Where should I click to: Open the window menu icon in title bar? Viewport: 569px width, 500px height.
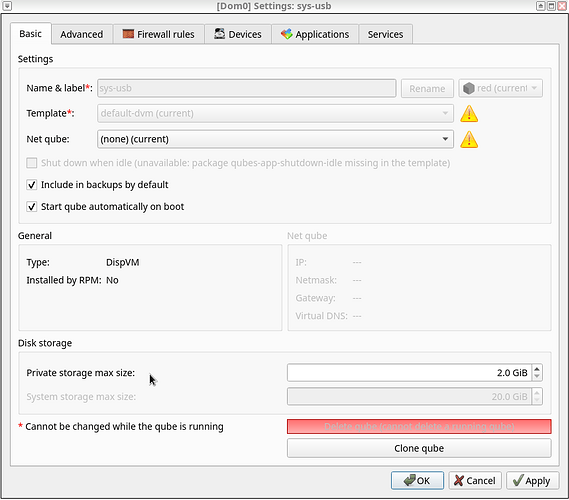pos(7,6)
